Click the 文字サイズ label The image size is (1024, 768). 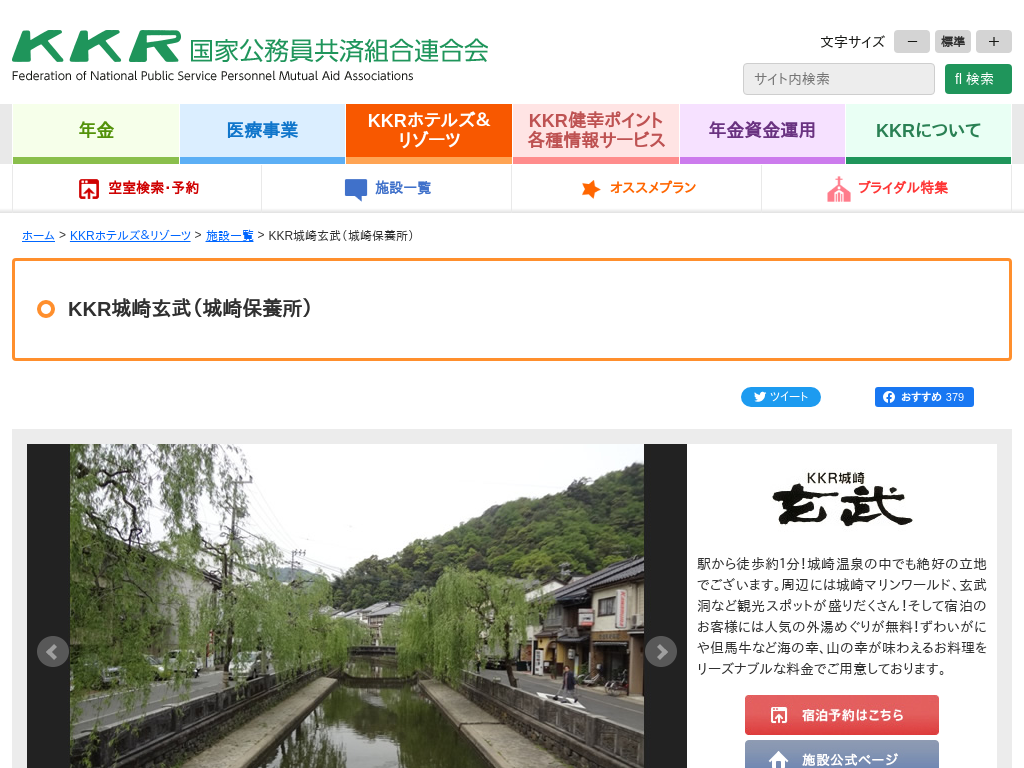[852, 42]
